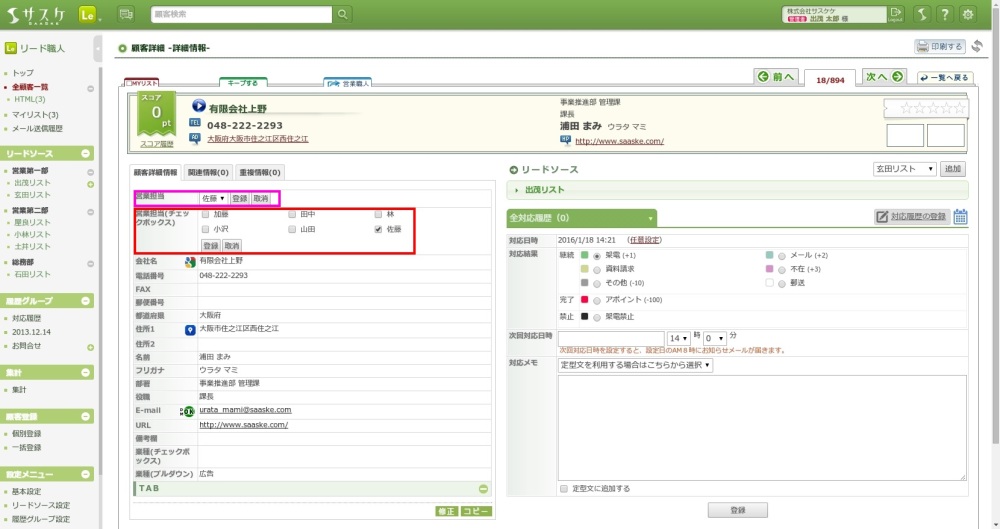Image resolution: width=1000 pixels, height=529 pixels.
Task: Open the urata_mami@saaske.com email link
Action: coord(245,410)
